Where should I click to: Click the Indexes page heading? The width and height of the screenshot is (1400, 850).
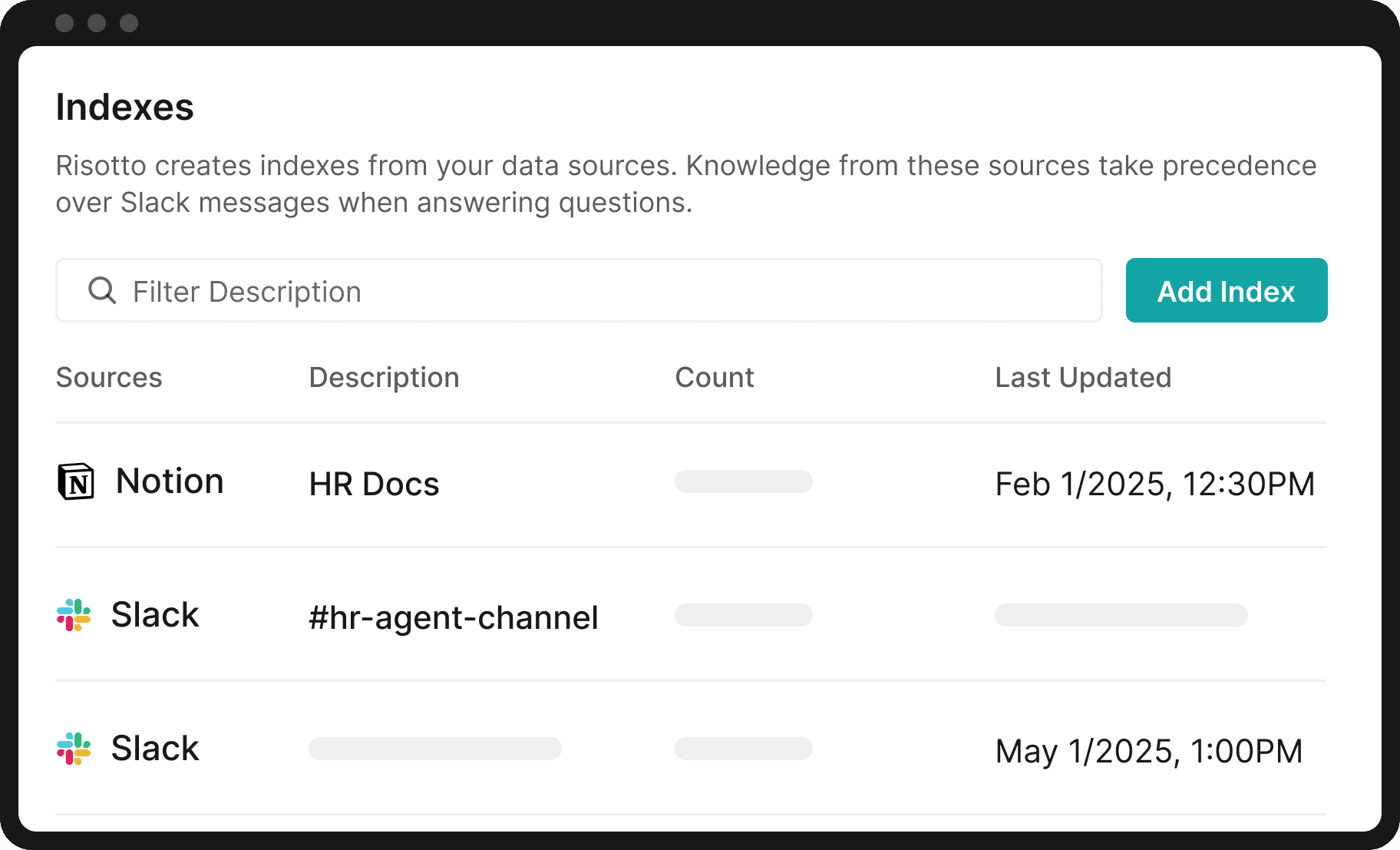coord(125,107)
